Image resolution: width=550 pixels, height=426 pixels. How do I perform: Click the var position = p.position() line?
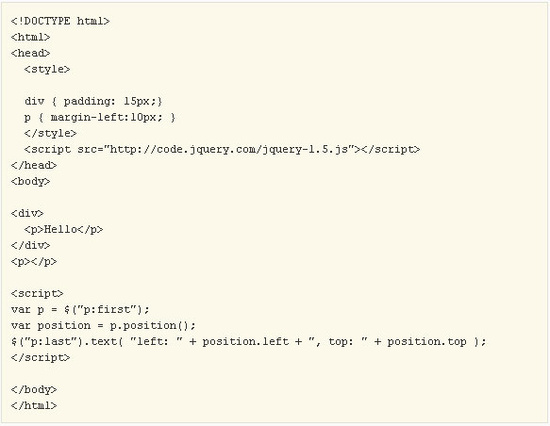103,326
